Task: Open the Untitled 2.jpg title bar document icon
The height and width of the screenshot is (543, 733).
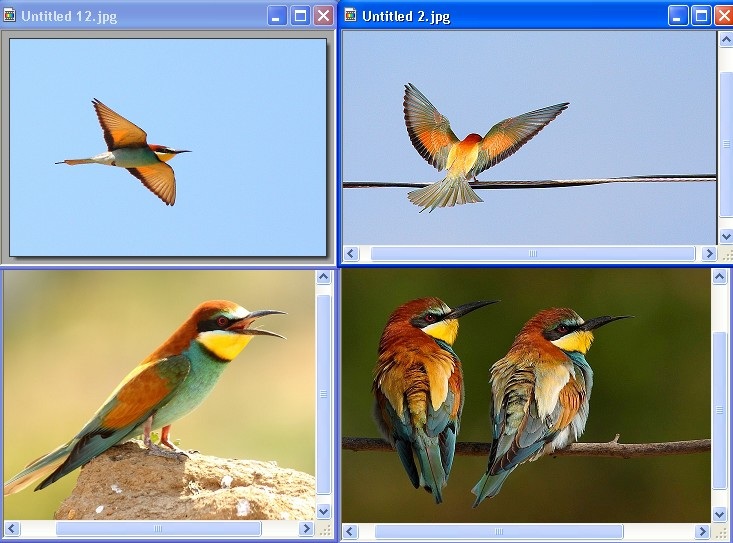Action: click(350, 16)
